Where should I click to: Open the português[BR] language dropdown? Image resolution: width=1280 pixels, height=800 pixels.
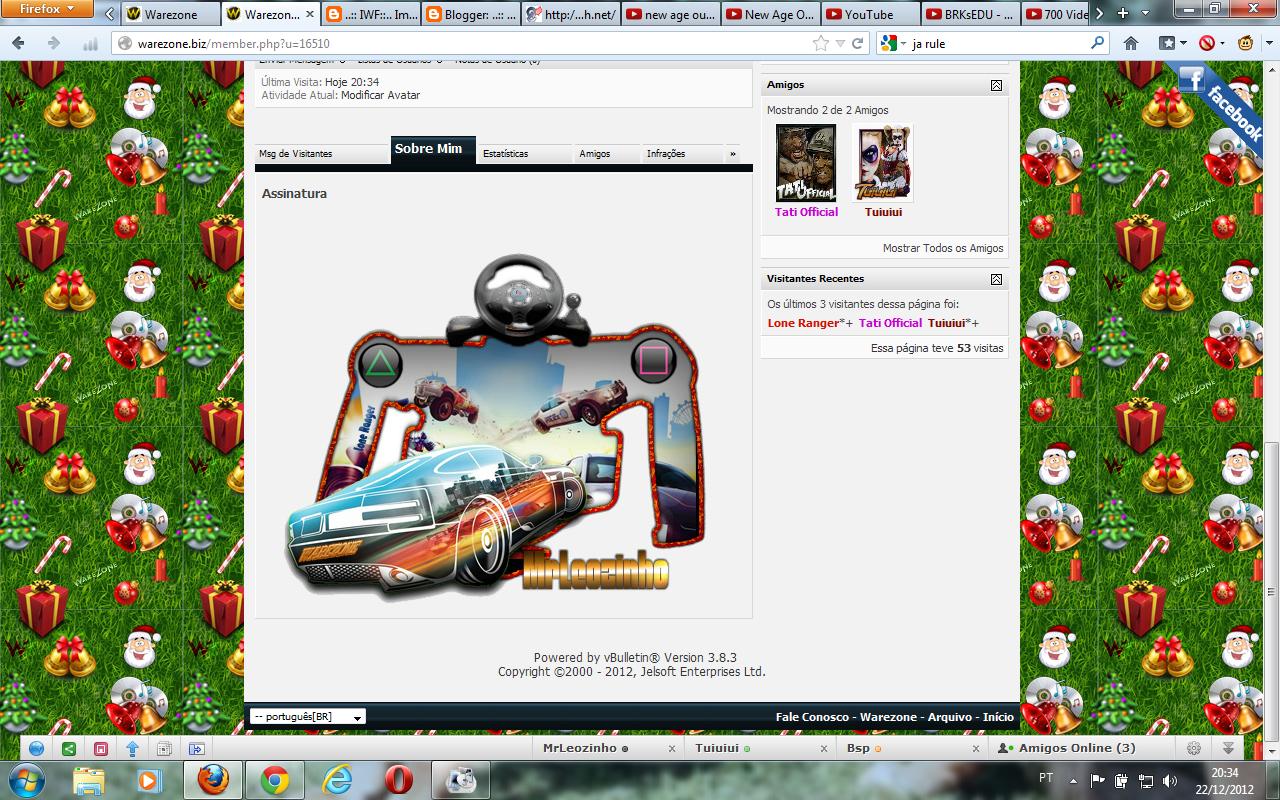click(x=308, y=716)
